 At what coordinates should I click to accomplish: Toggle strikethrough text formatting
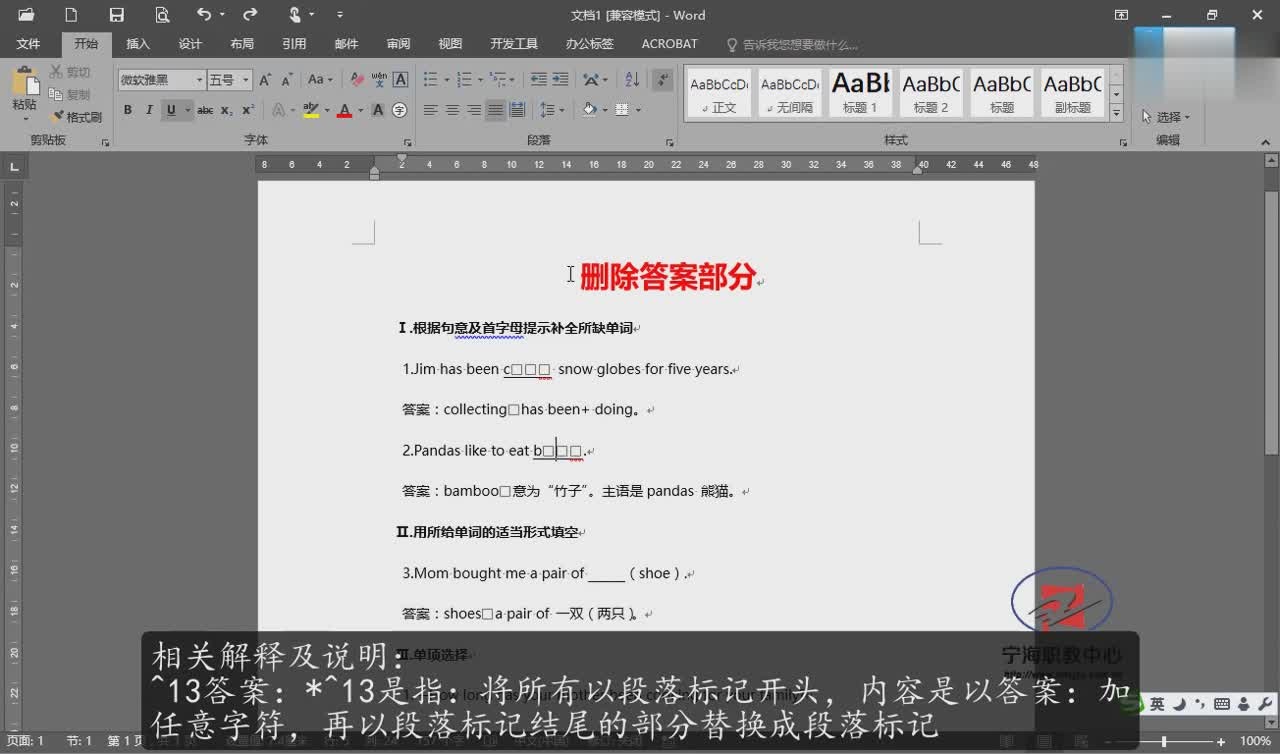205,110
